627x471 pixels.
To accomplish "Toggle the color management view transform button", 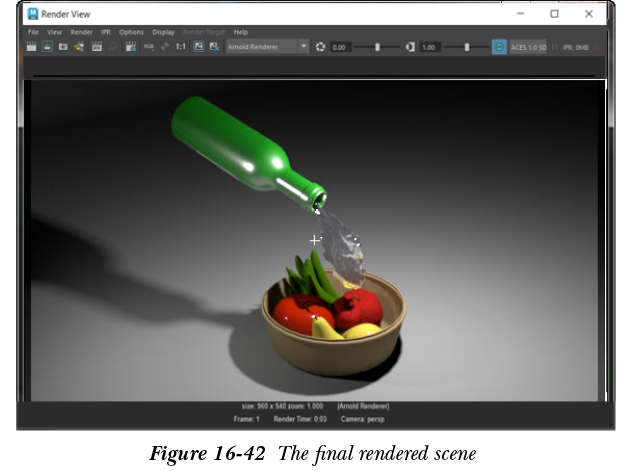I will (499, 47).
